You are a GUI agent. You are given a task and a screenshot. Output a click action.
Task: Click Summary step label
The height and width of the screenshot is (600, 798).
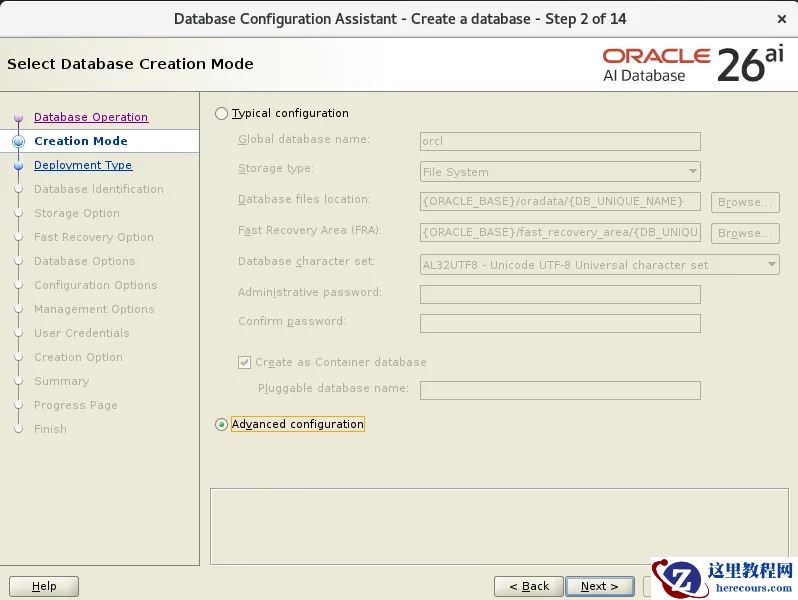pos(62,381)
